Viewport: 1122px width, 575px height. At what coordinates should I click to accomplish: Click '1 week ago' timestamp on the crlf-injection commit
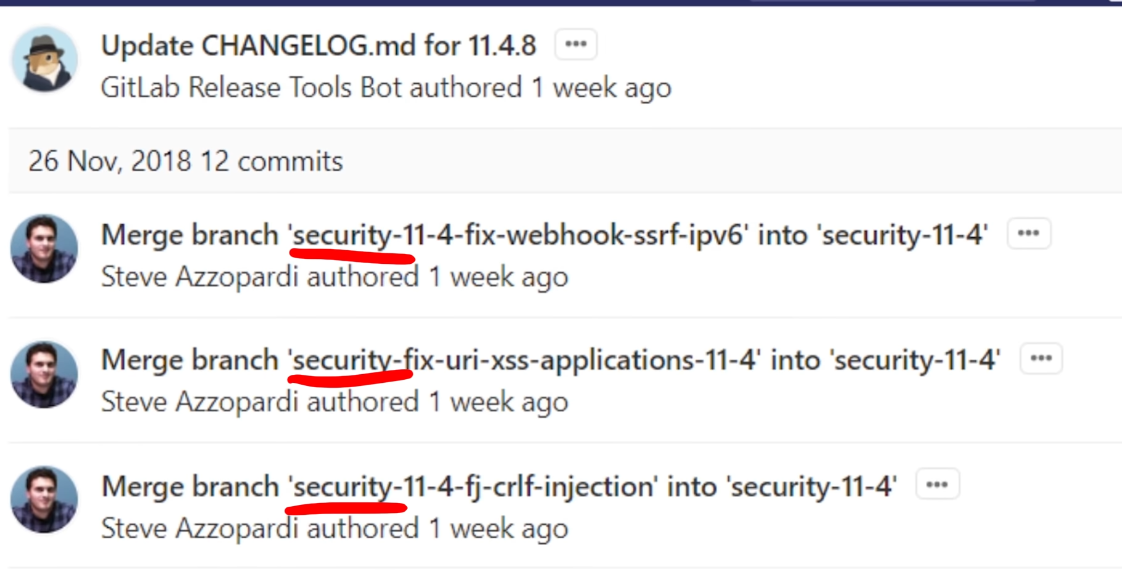pyautogui.click(x=498, y=529)
